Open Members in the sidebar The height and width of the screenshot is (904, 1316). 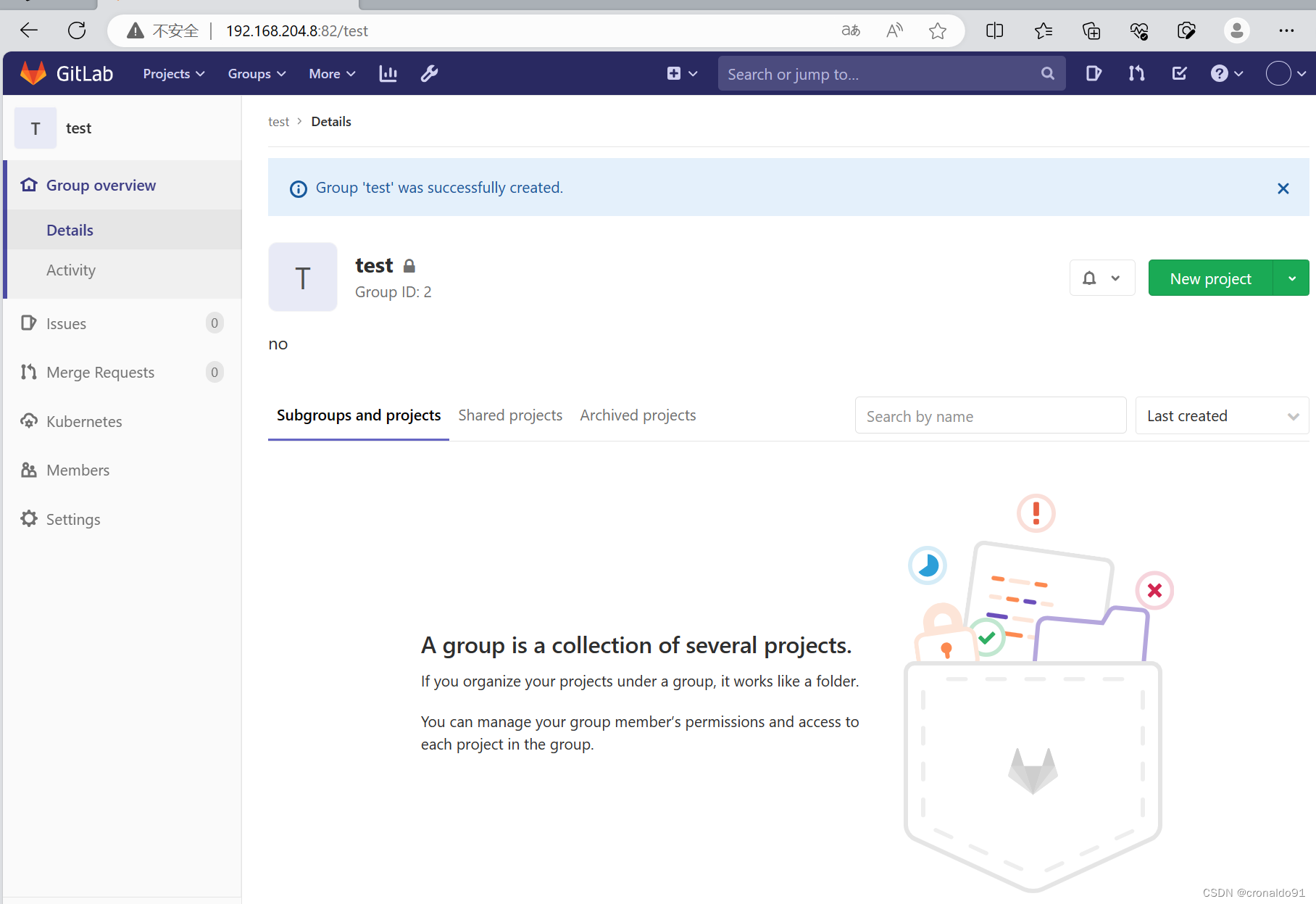[123, 470]
